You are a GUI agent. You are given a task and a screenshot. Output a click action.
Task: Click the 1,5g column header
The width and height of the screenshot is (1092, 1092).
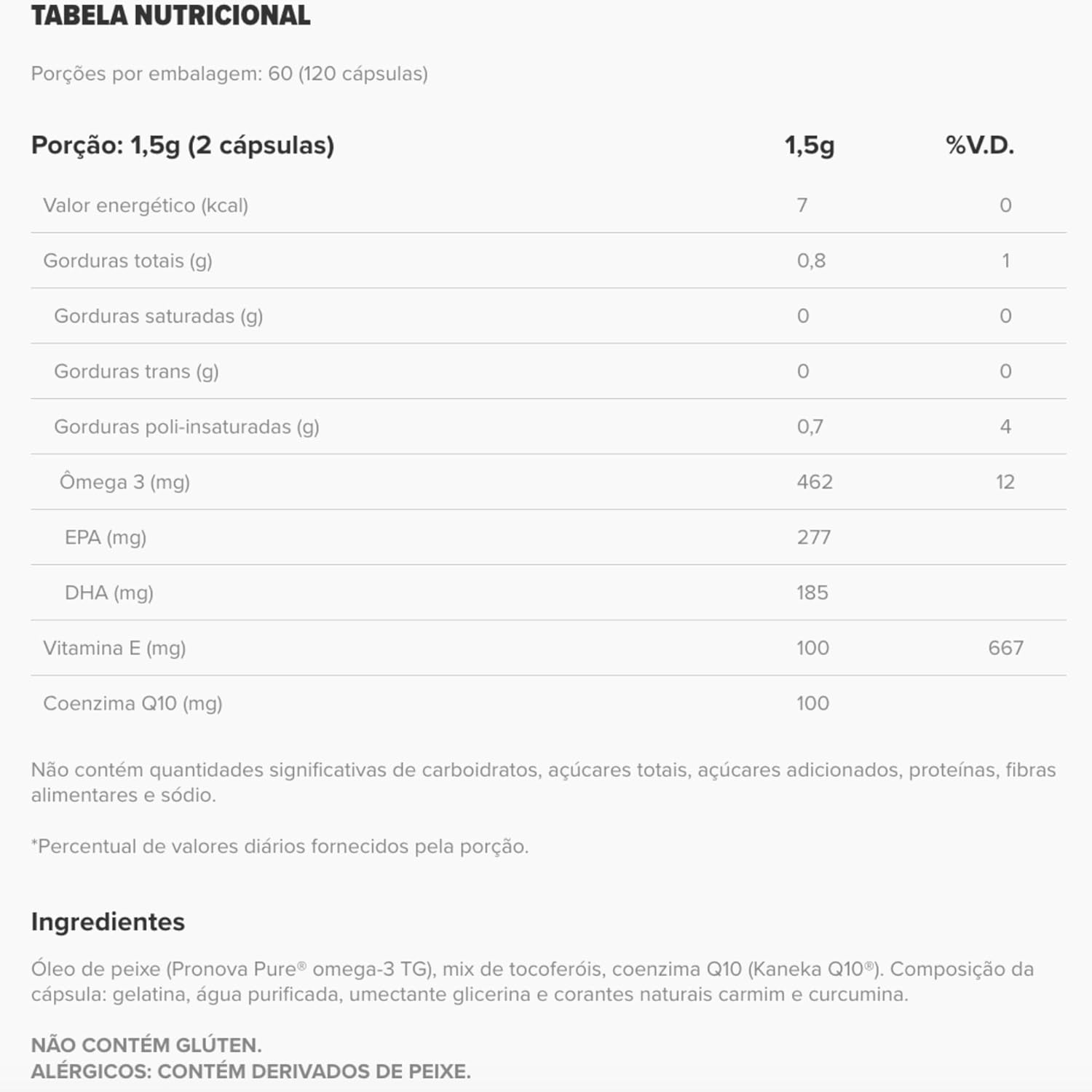coord(809,145)
